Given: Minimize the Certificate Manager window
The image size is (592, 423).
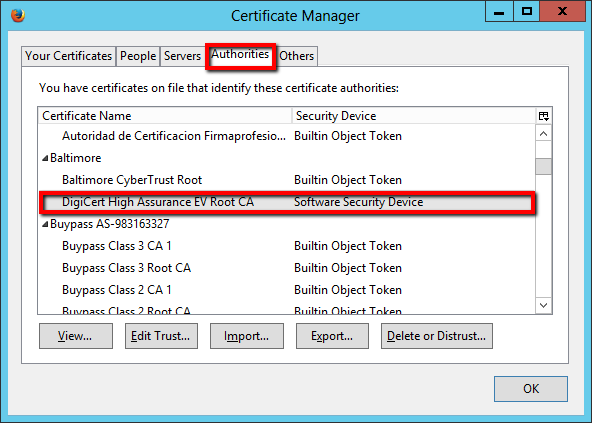Looking at the screenshot, I should coord(499,11).
